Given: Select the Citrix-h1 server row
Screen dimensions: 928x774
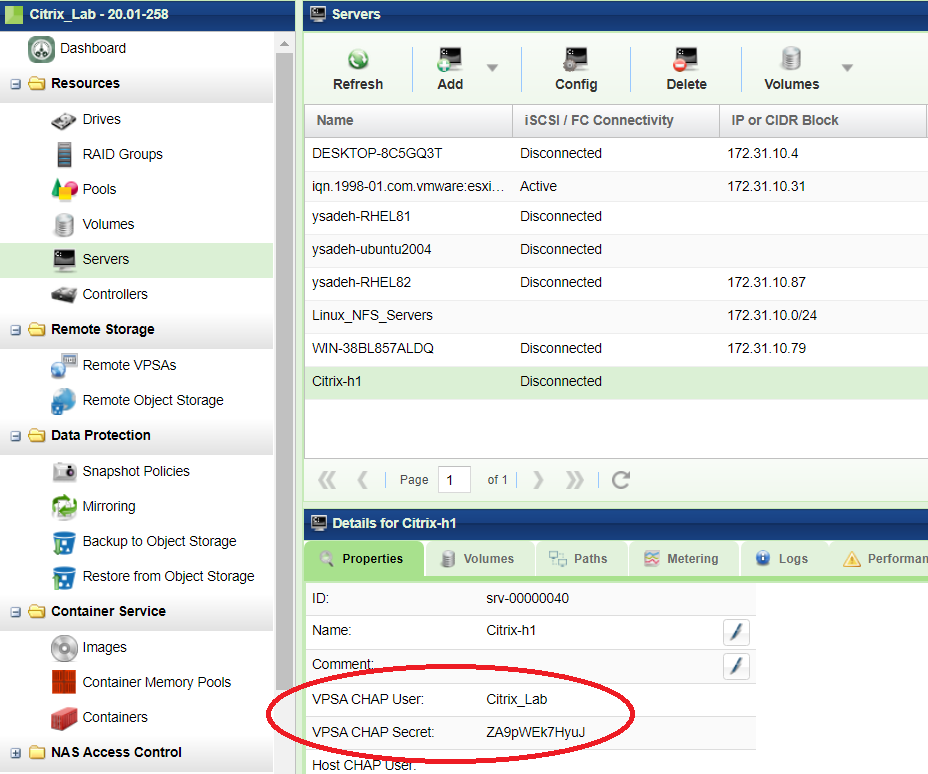Looking at the screenshot, I should pos(616,382).
